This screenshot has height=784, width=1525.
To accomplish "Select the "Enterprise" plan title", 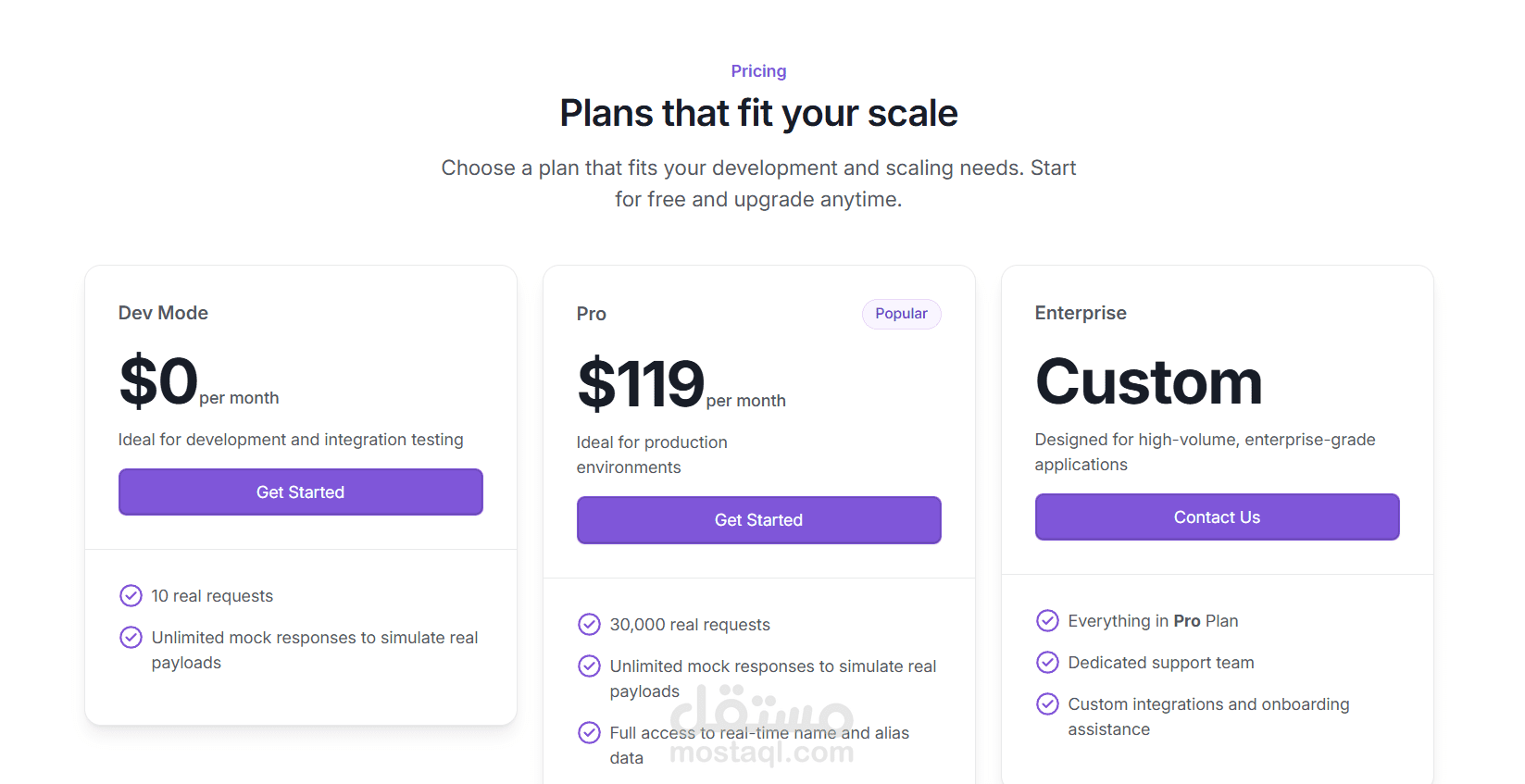I will [x=1081, y=313].
